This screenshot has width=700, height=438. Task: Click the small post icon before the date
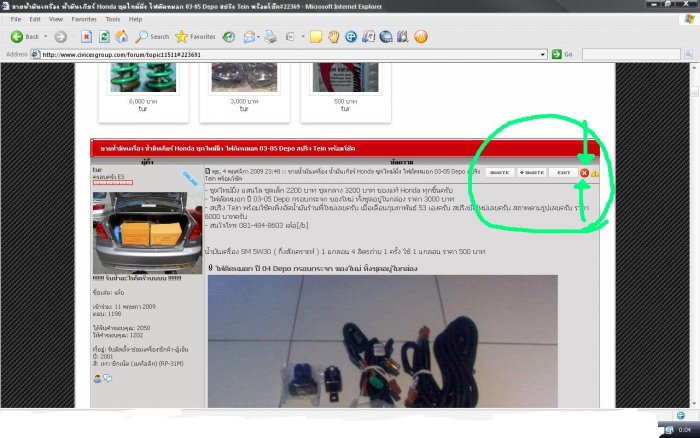[x=208, y=171]
